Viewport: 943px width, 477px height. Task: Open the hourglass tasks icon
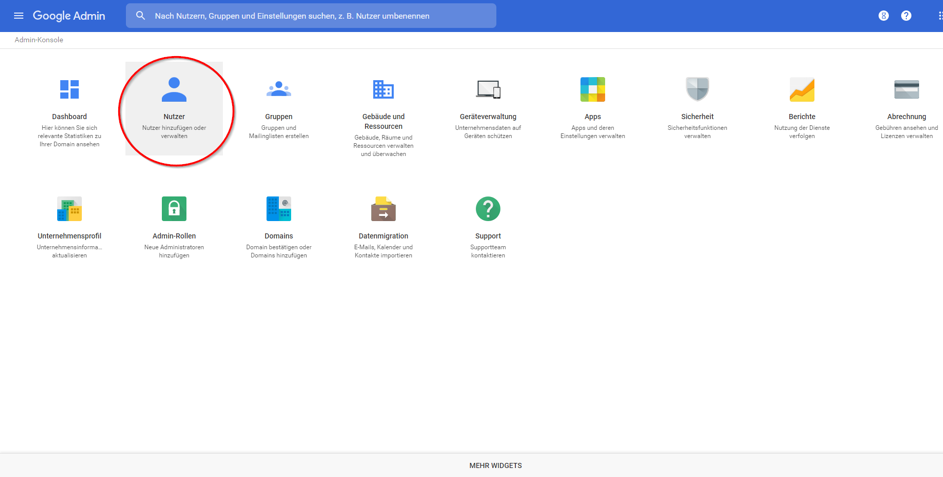883,16
